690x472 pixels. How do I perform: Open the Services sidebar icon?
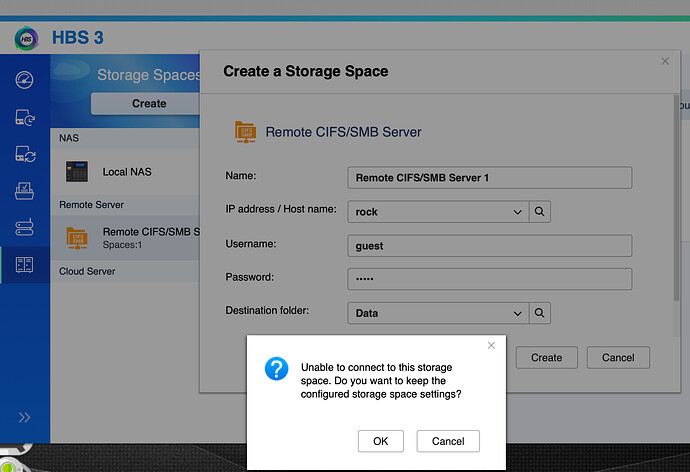pyautogui.click(x=24, y=227)
